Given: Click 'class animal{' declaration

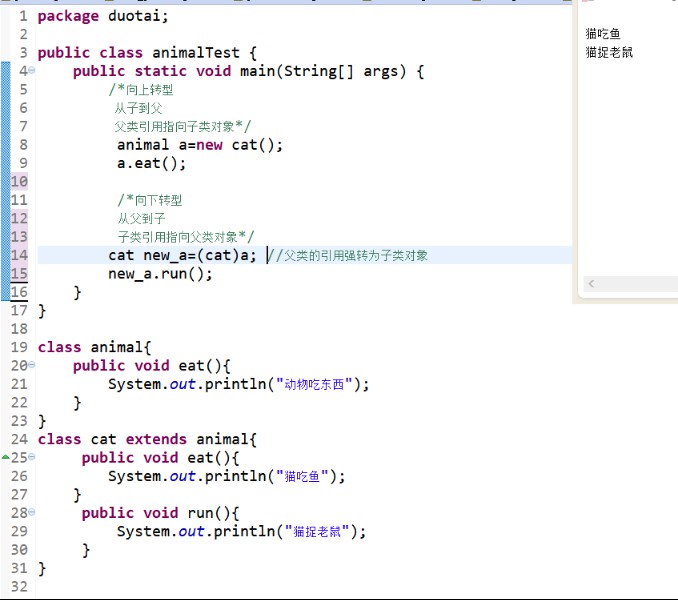Looking at the screenshot, I should (94, 347).
